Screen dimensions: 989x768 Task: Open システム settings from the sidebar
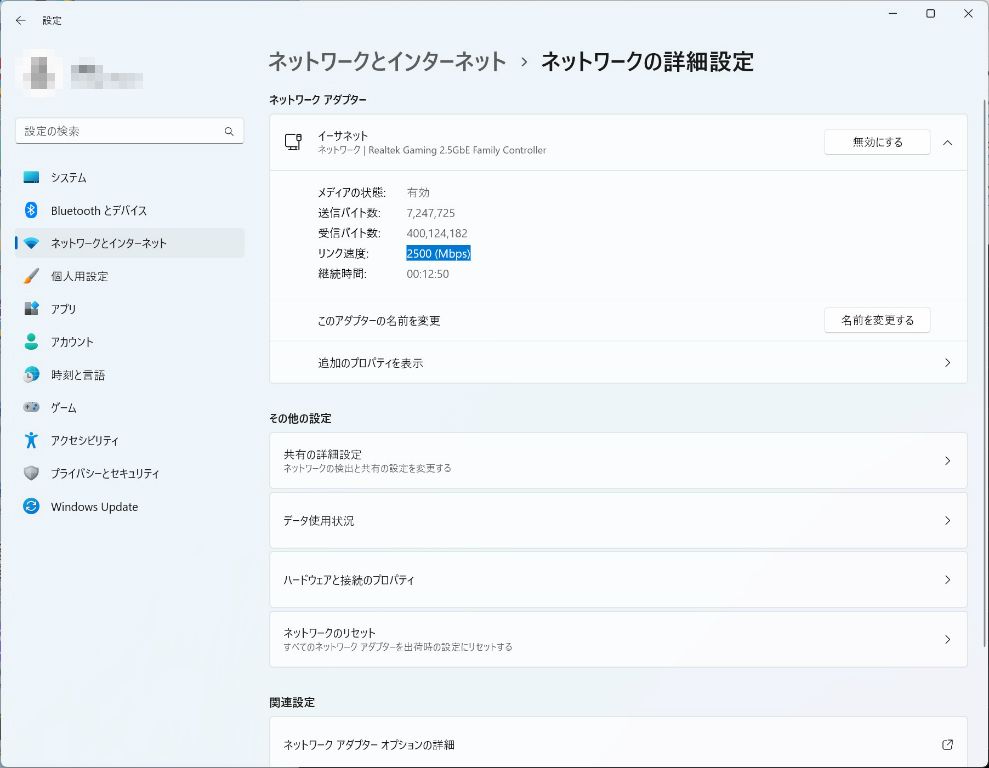68,177
